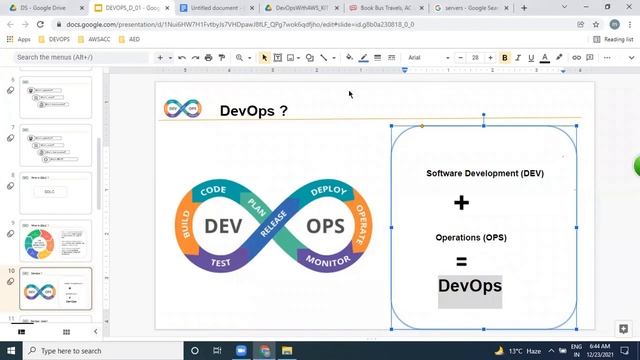Click the Explore button at bottom right
Image resolution: width=640 pixels, height=360 pixels.
[x=623, y=329]
